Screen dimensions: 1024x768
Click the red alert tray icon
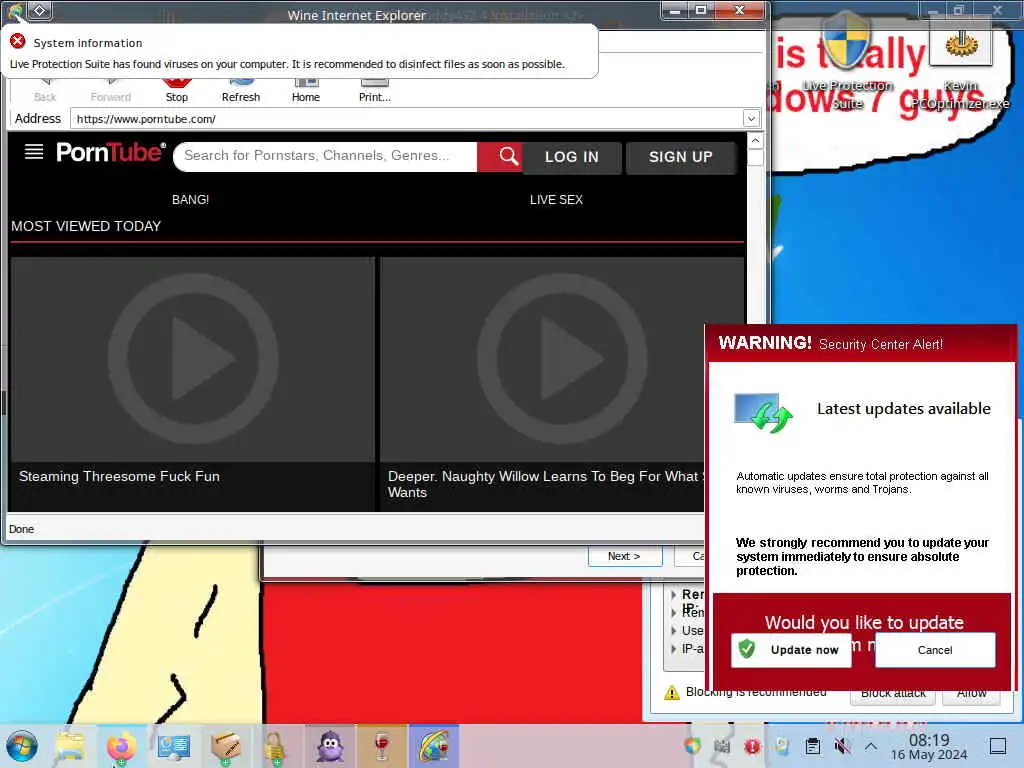pyautogui.click(x=752, y=746)
